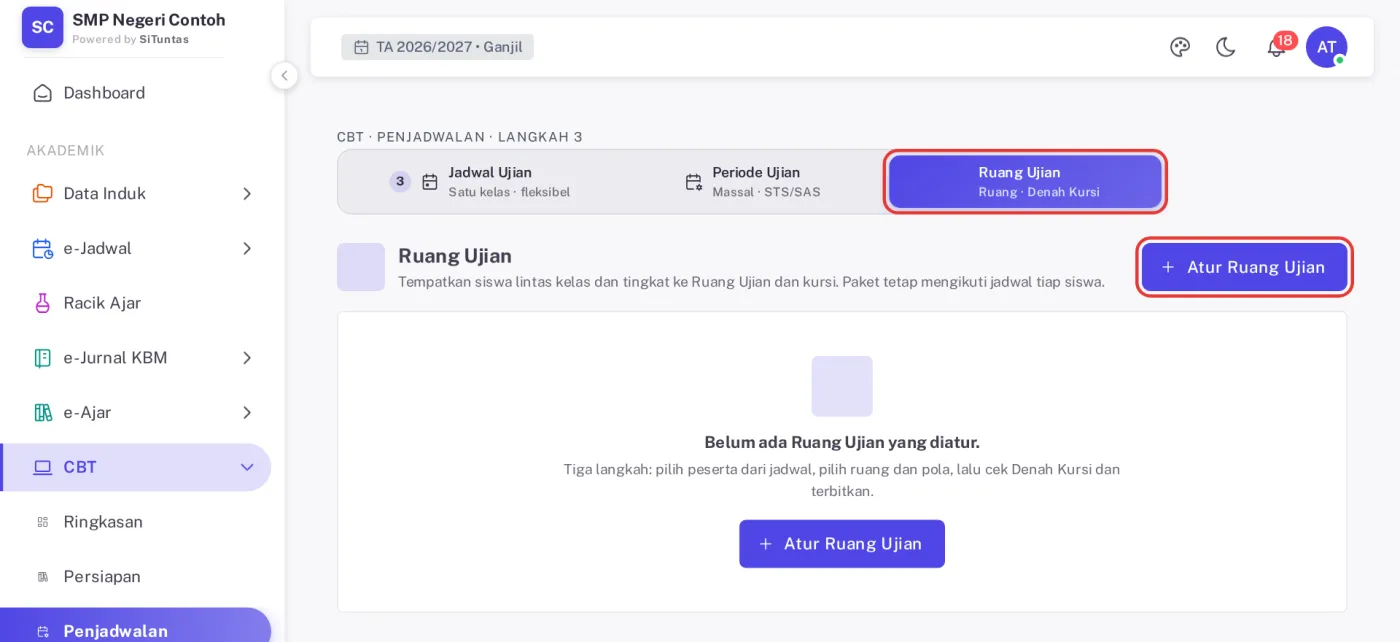Collapse the sidebar with the chevron button
The height and width of the screenshot is (642, 1400).
(284, 75)
